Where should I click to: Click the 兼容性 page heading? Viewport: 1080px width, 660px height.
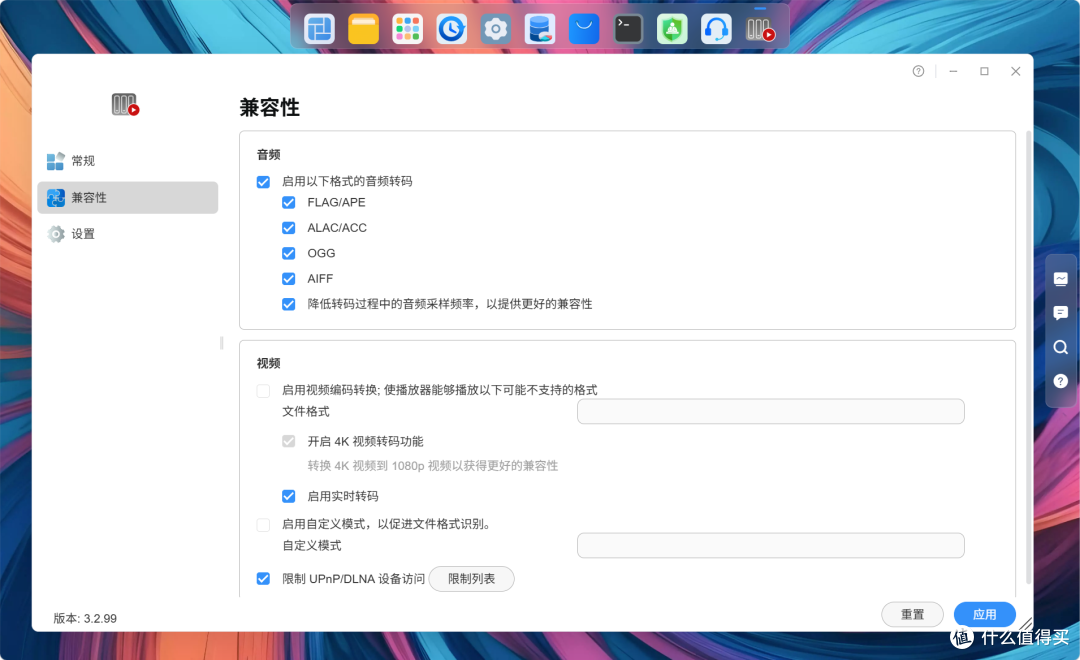coord(269,107)
